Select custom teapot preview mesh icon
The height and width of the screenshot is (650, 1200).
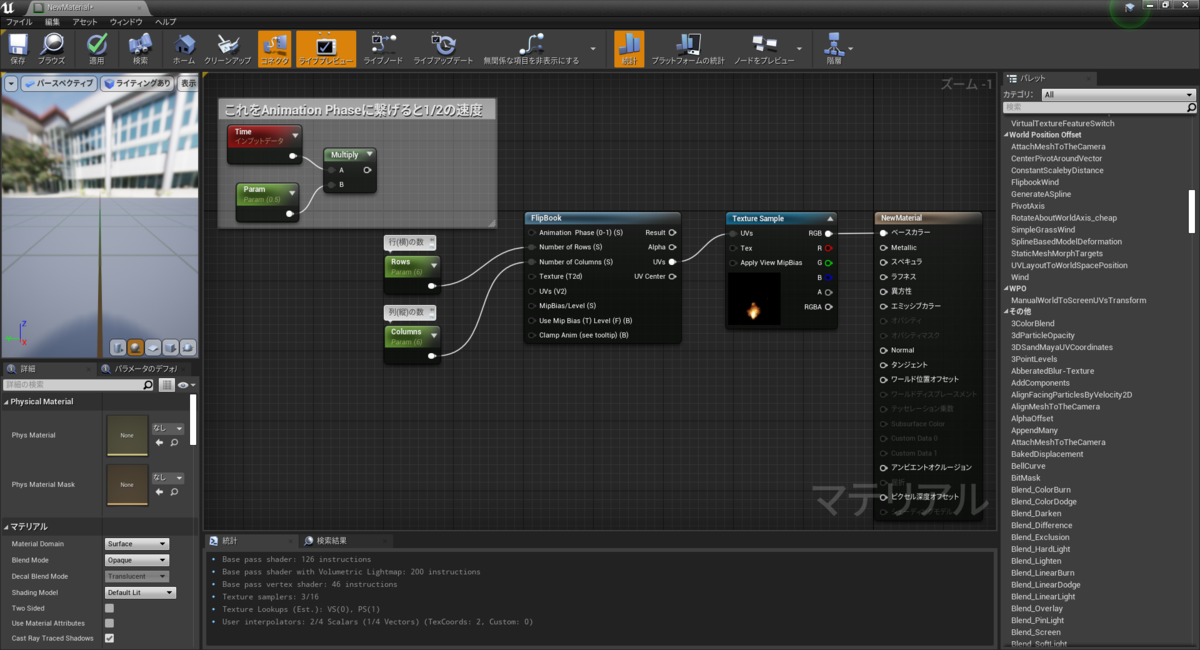(186, 346)
